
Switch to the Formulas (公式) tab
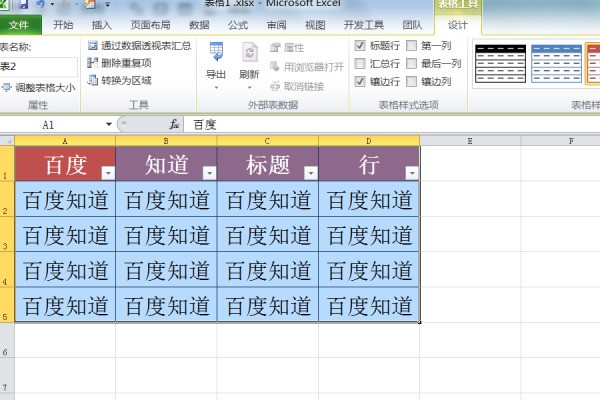[238, 25]
